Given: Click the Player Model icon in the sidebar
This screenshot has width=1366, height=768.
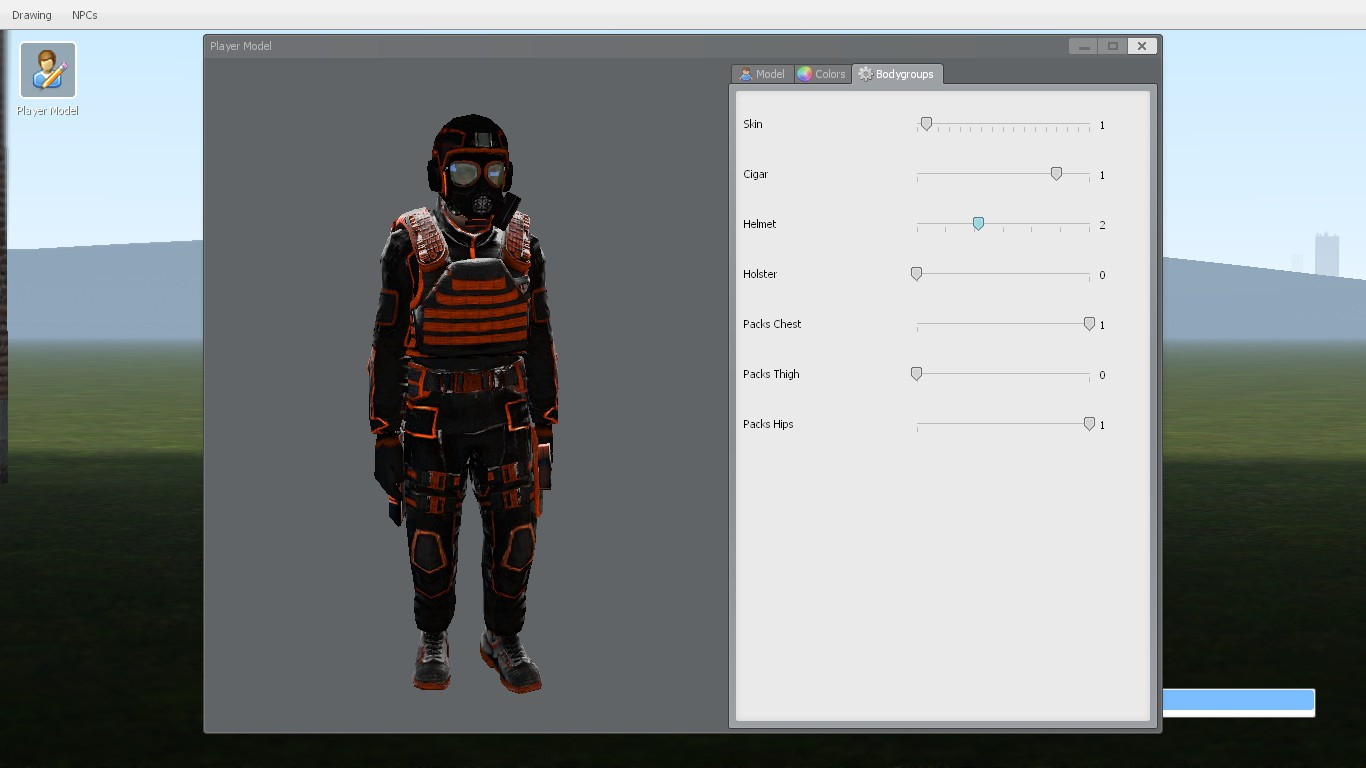Looking at the screenshot, I should click(x=47, y=71).
